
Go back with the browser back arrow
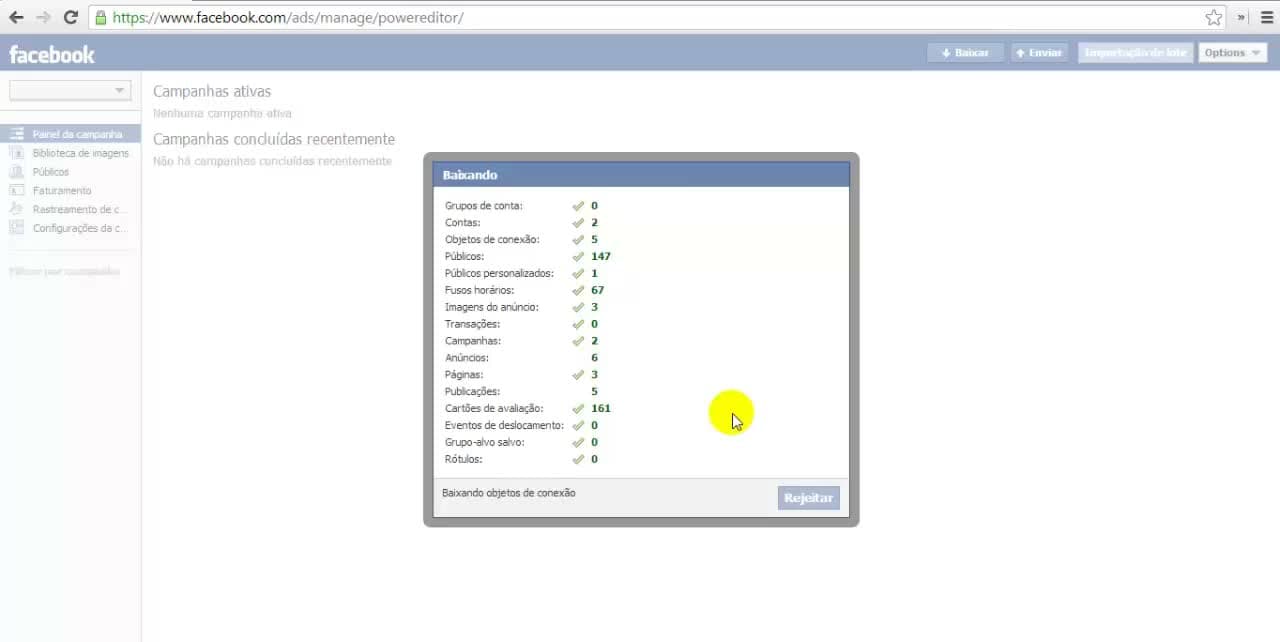pos(16,17)
